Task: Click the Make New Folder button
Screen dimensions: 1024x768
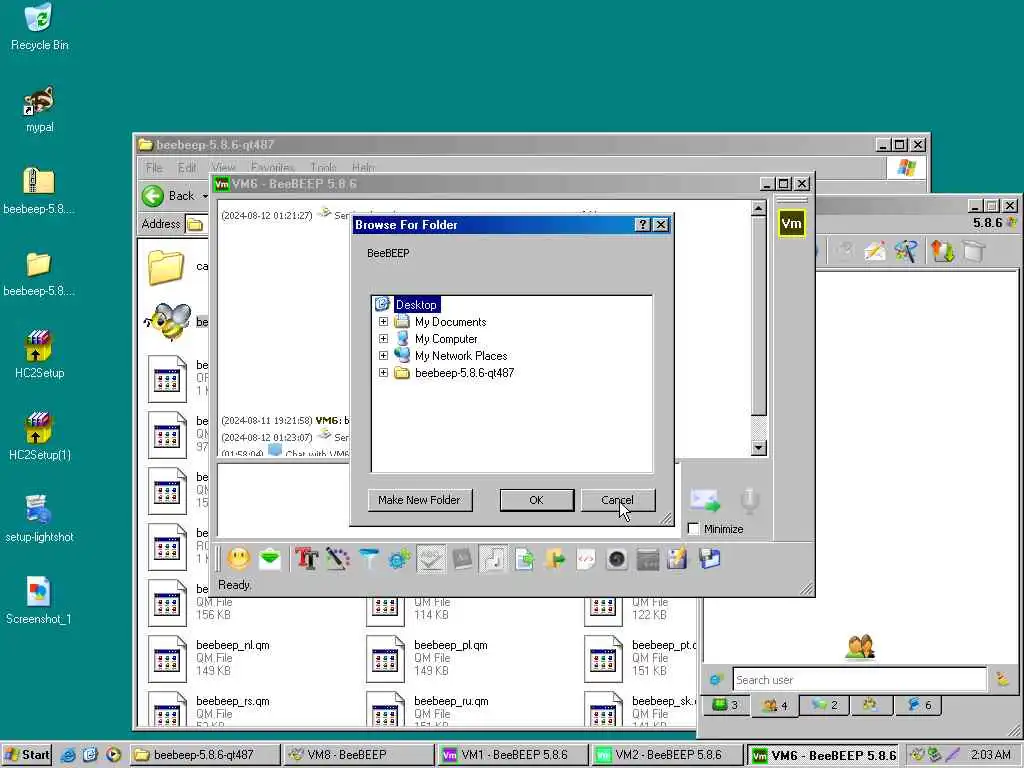Action: click(x=419, y=500)
